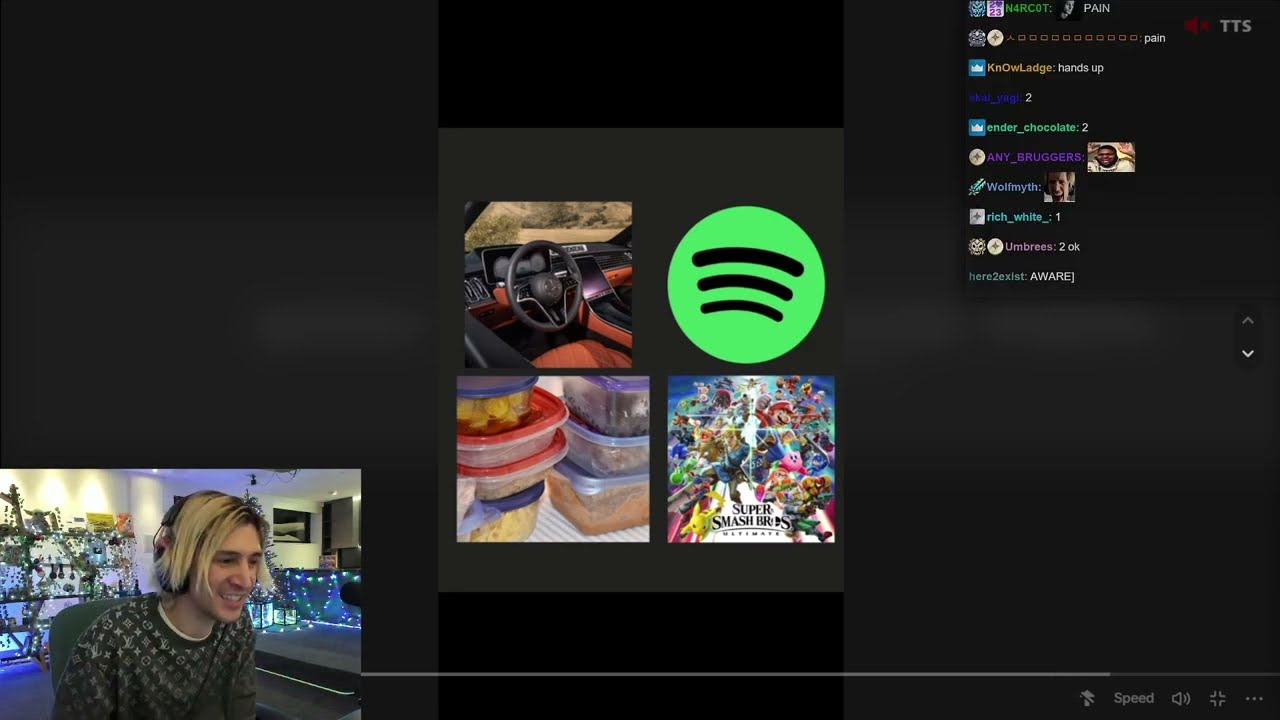The width and height of the screenshot is (1280, 720).
Task: Open akai_yagi's username in chat
Action: (995, 98)
